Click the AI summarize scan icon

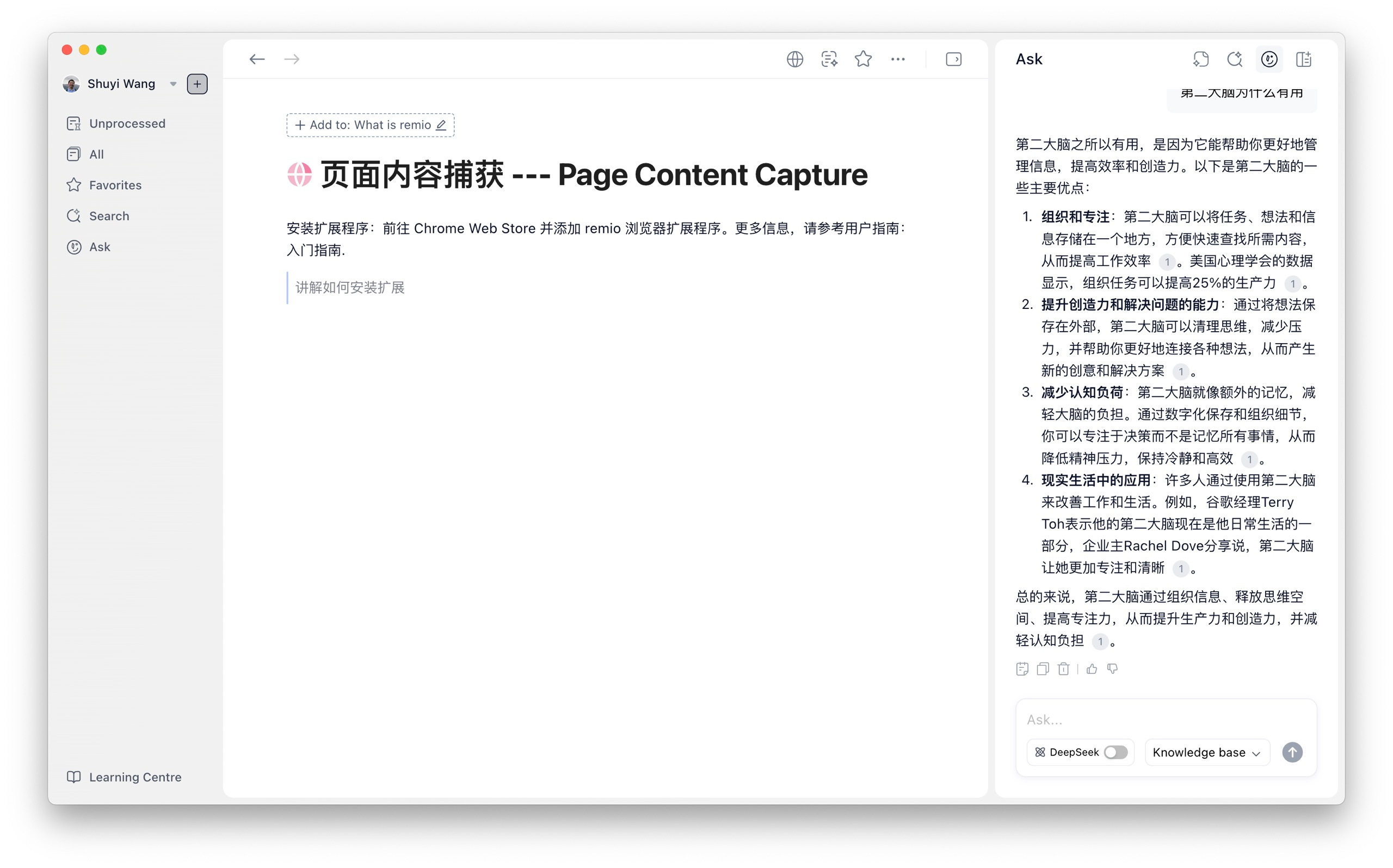click(829, 59)
